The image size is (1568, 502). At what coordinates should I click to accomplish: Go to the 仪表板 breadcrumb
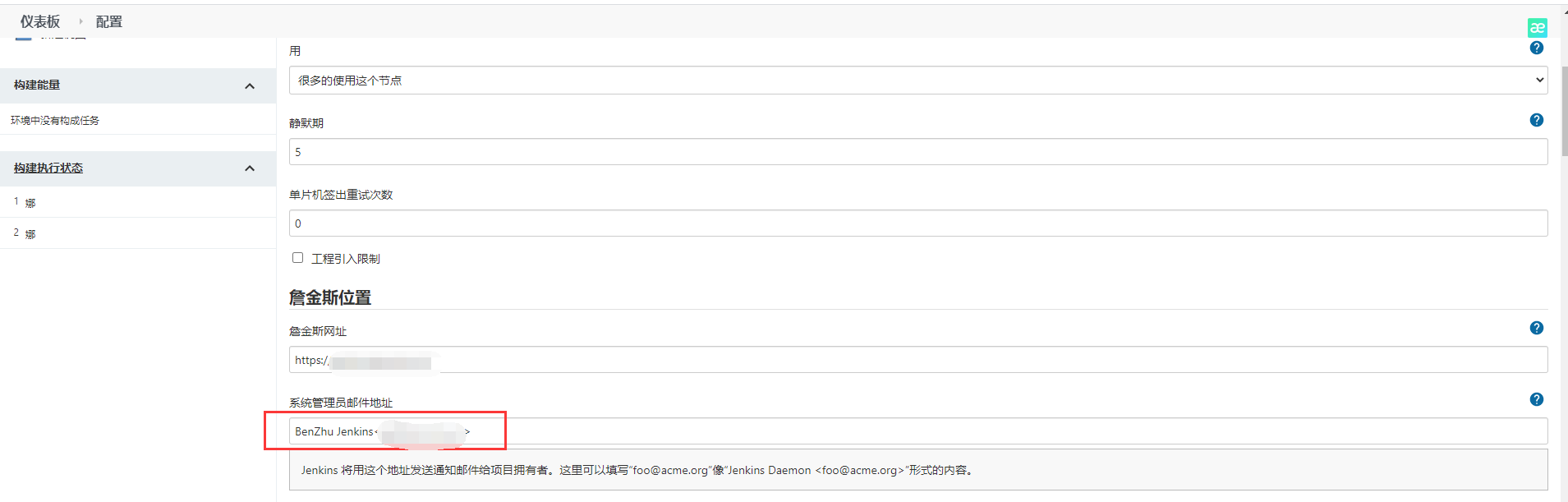40,22
